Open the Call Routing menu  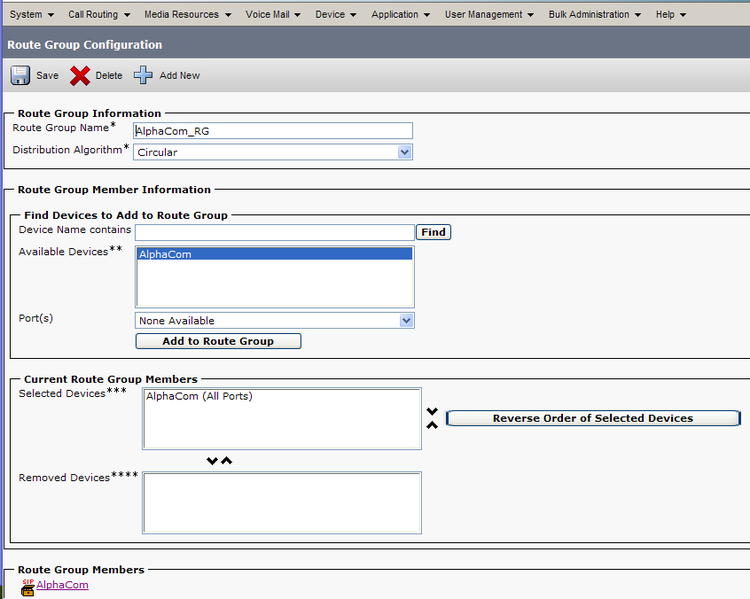[98, 15]
